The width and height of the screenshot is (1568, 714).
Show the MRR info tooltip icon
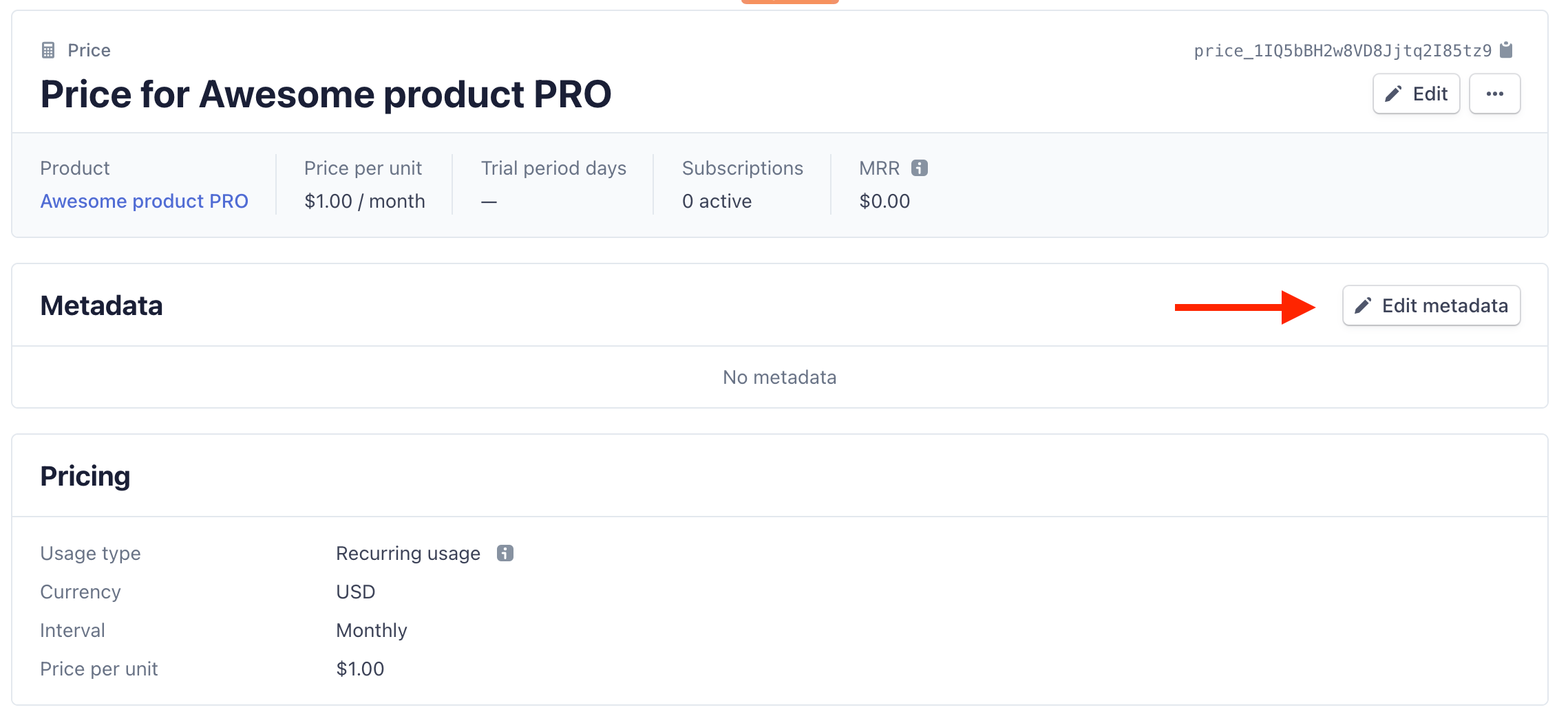click(x=920, y=168)
